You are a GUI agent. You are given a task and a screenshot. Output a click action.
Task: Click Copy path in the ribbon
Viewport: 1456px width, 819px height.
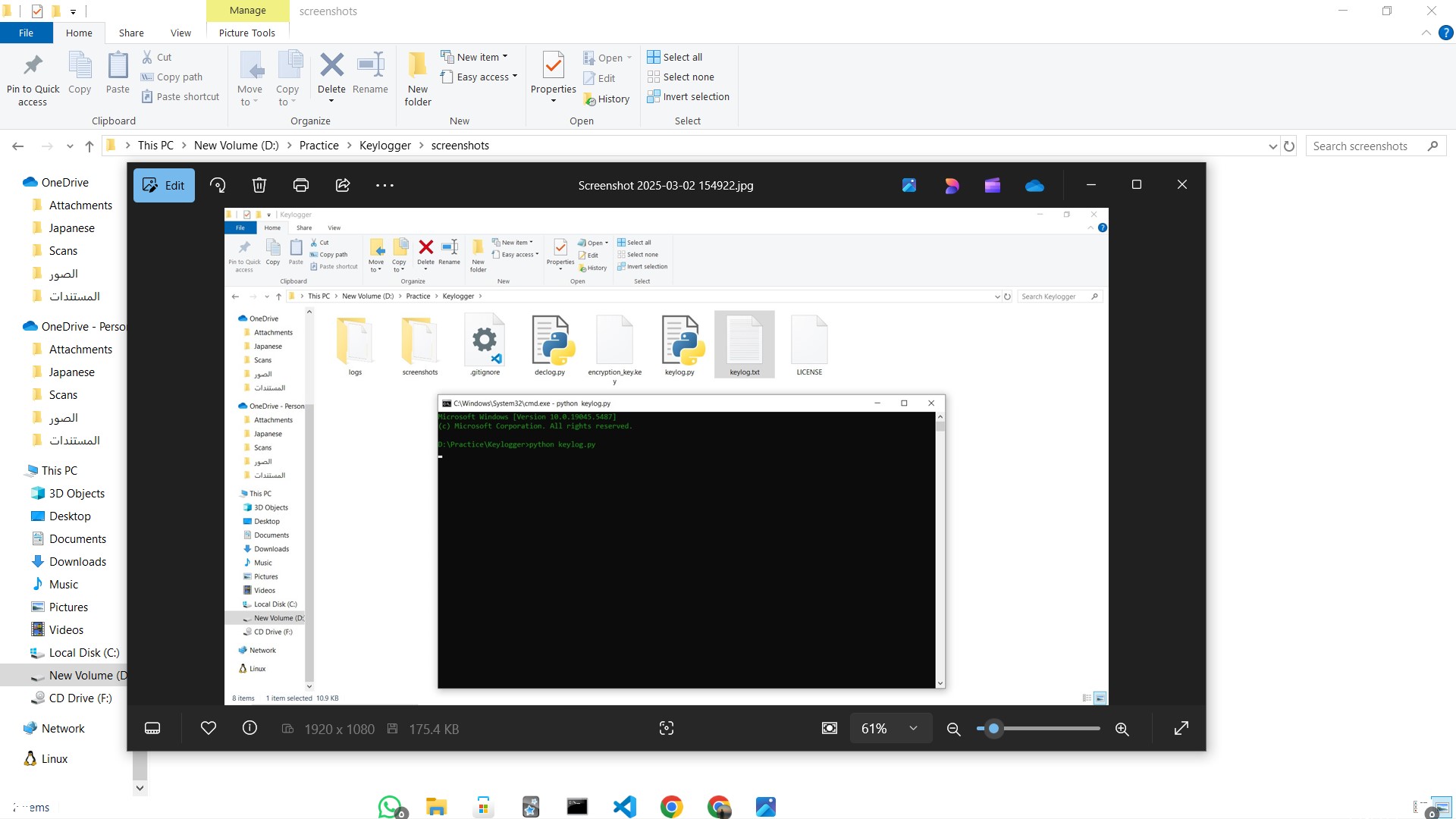tap(172, 77)
